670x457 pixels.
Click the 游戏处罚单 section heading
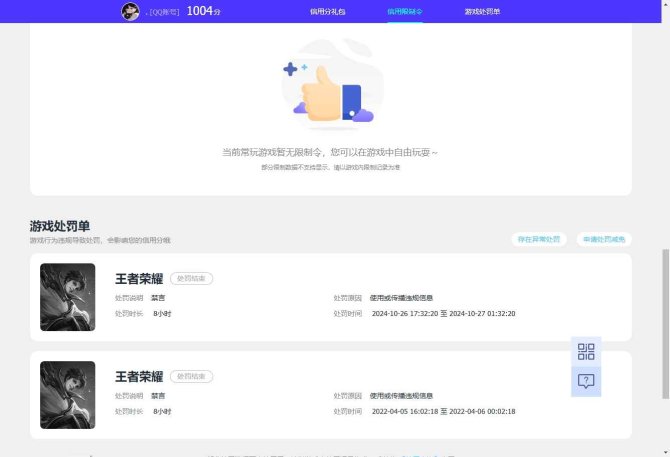60,226
